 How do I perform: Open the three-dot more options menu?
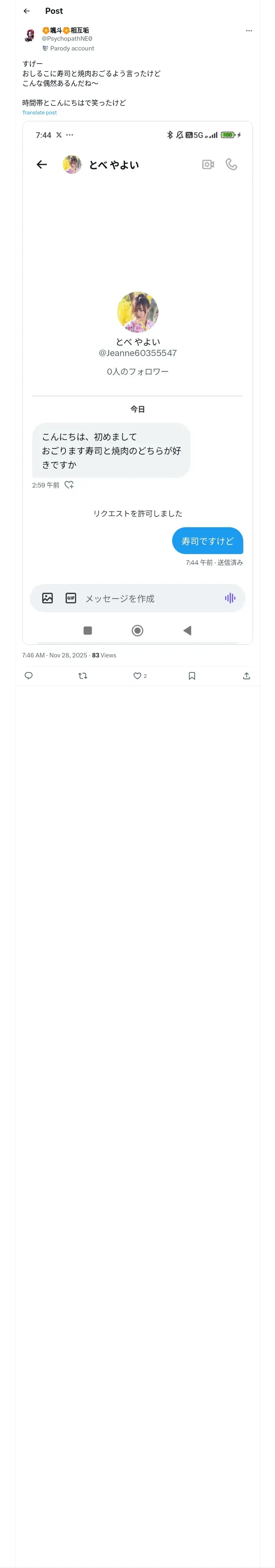(x=249, y=31)
